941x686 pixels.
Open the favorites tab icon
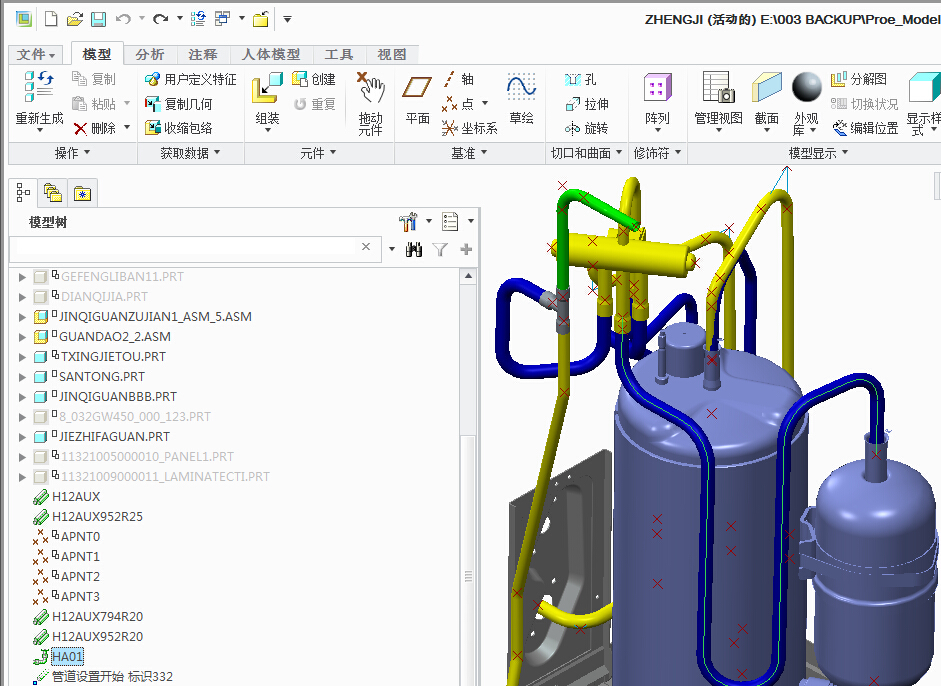tap(82, 193)
